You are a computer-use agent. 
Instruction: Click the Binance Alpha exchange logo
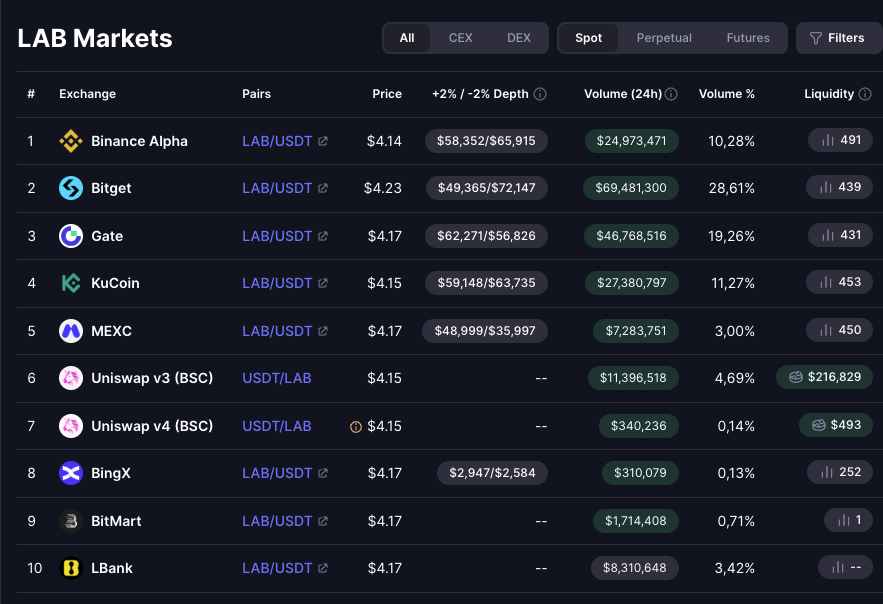(x=71, y=141)
